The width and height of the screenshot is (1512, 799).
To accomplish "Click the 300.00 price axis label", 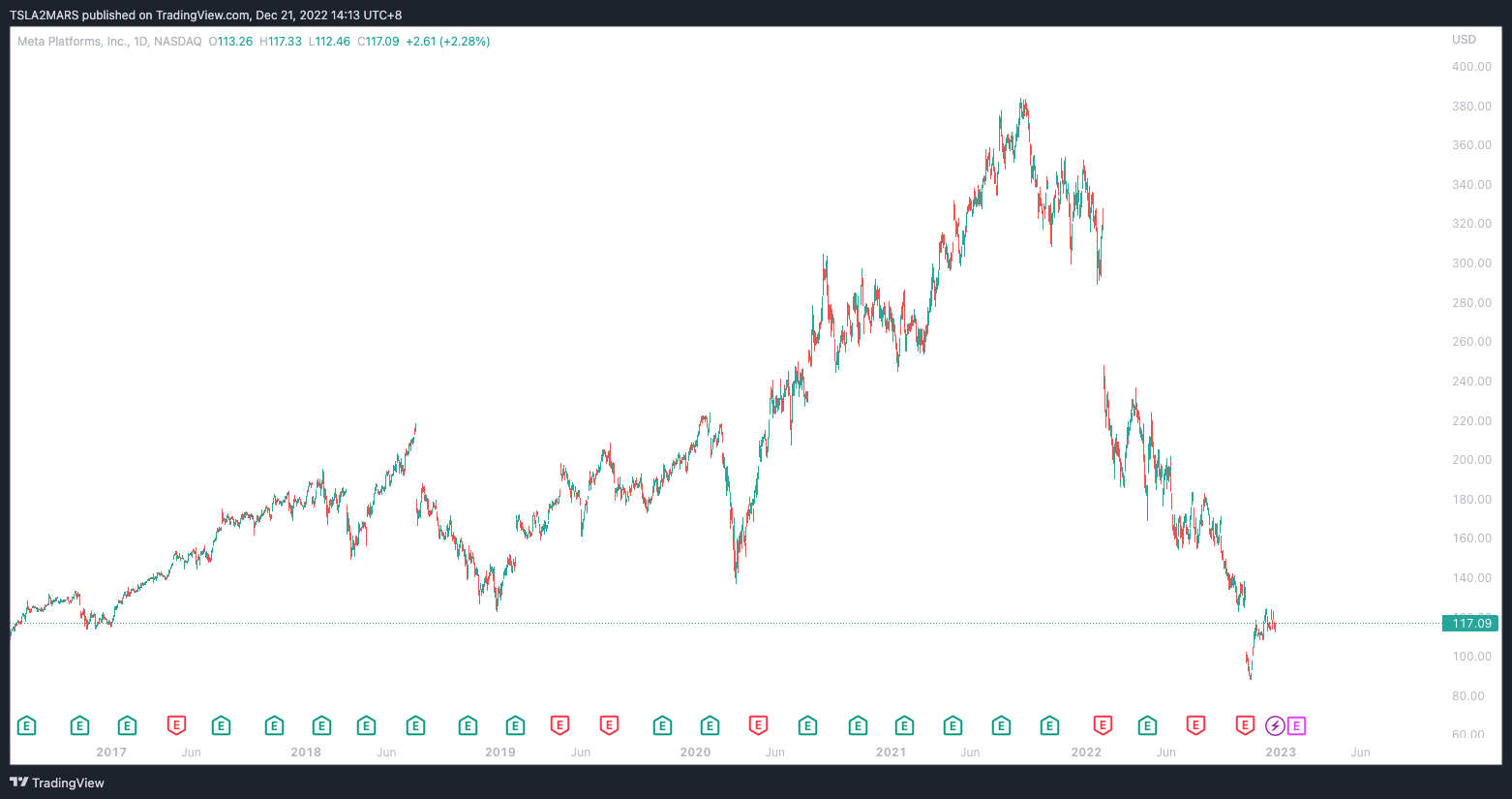I will 1471,263.
